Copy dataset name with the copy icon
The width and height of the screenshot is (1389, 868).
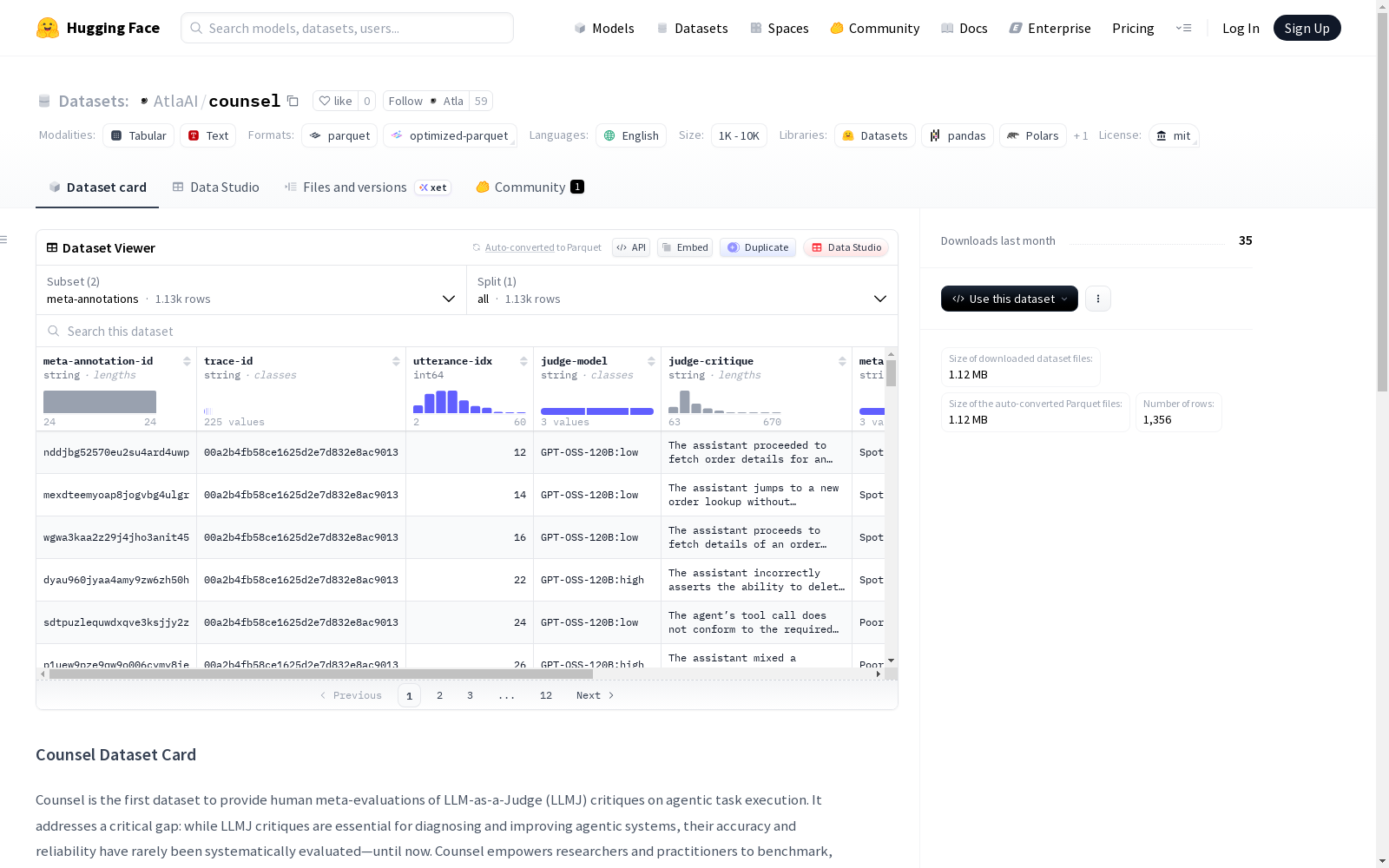click(293, 102)
